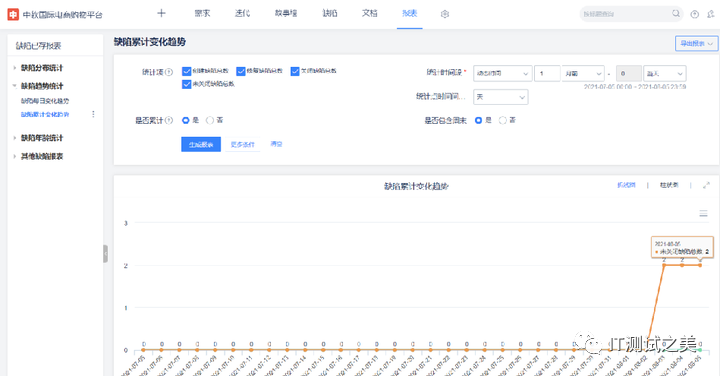This screenshot has height=376, width=720.
Task: Open the chart hamburger menu icon
Action: (703, 213)
